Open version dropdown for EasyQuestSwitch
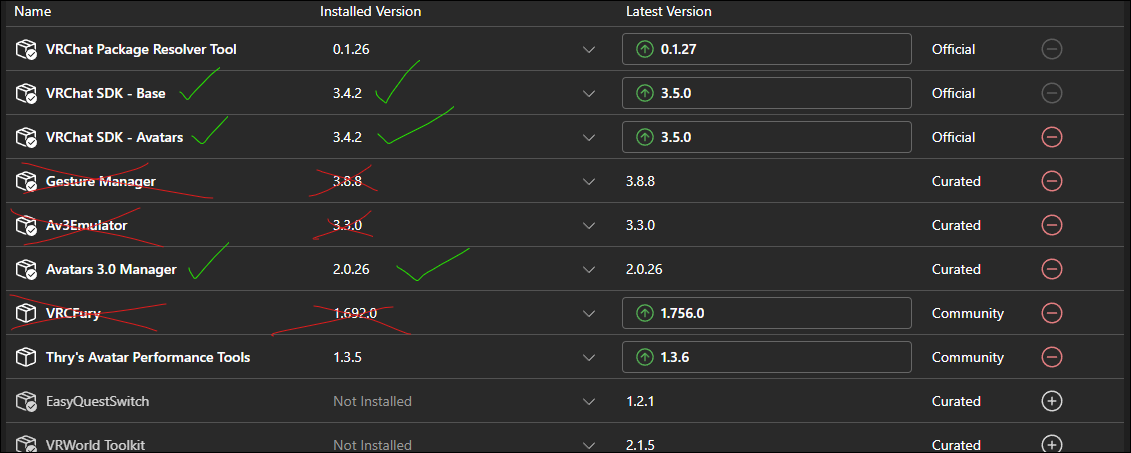 (589, 402)
